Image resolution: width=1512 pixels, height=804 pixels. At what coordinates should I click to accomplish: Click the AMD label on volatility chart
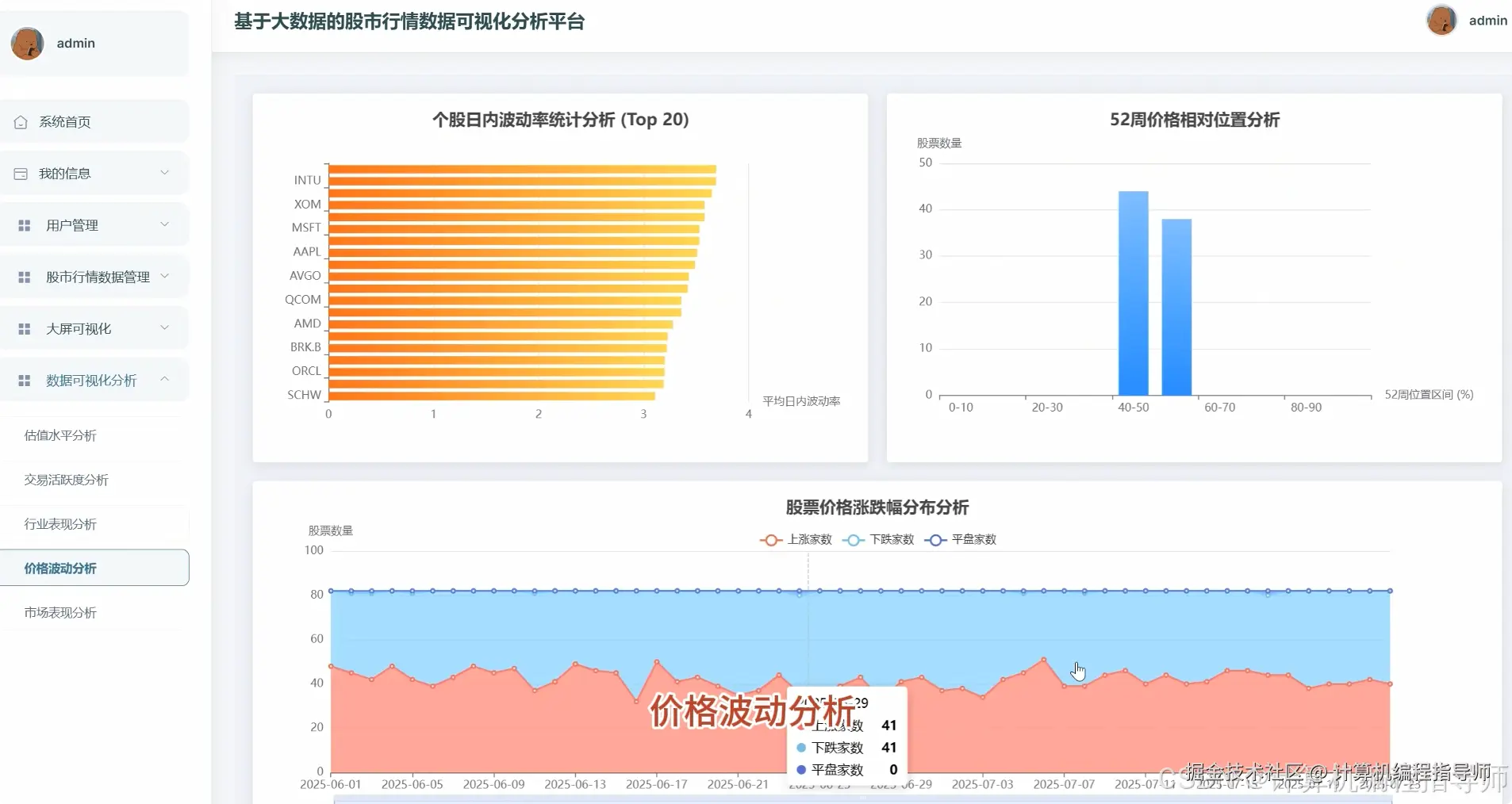[307, 324]
